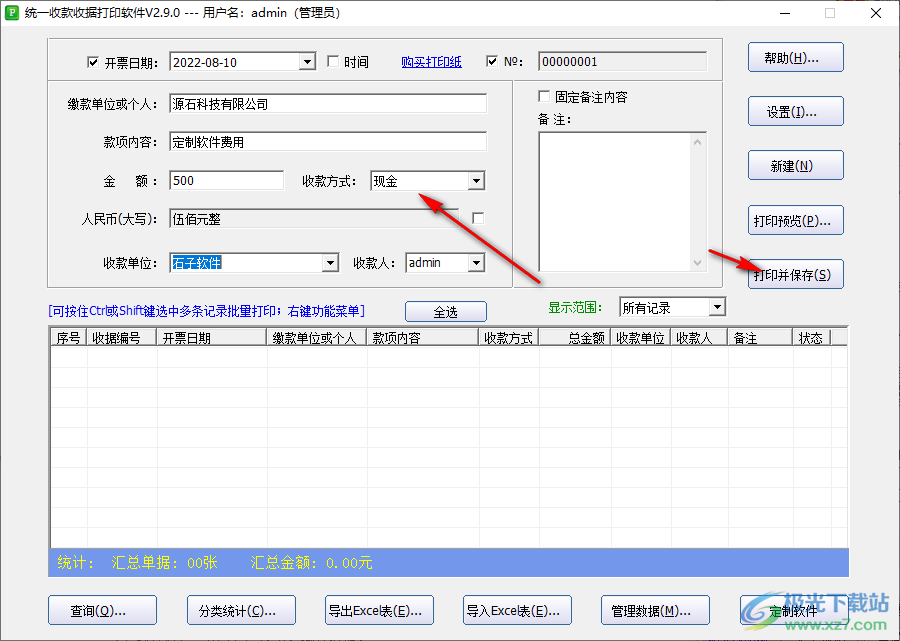Open the 管理数据(M) data management
The height and width of the screenshot is (641, 900).
click(x=655, y=609)
